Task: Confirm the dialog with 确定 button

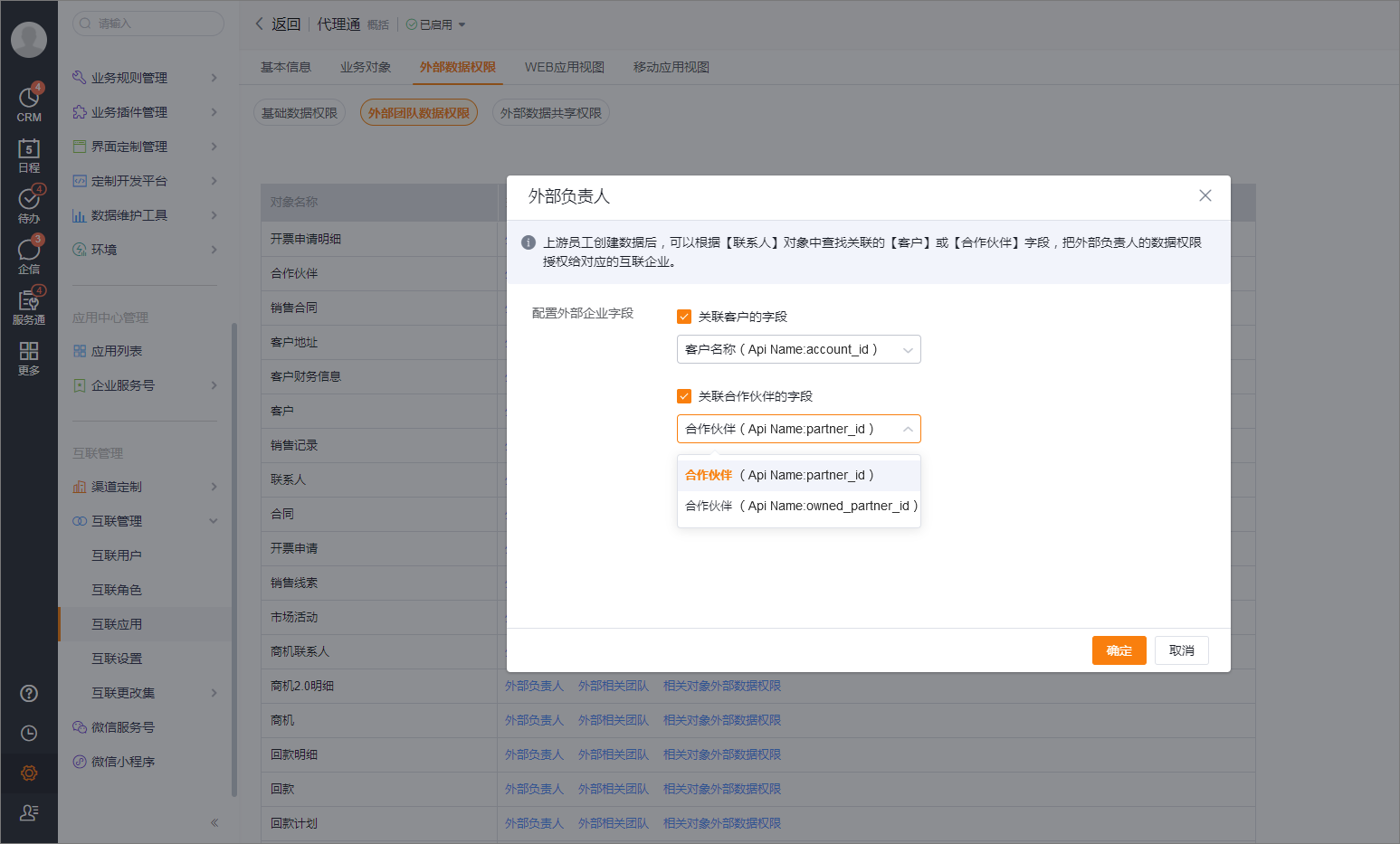Action: tap(1119, 650)
